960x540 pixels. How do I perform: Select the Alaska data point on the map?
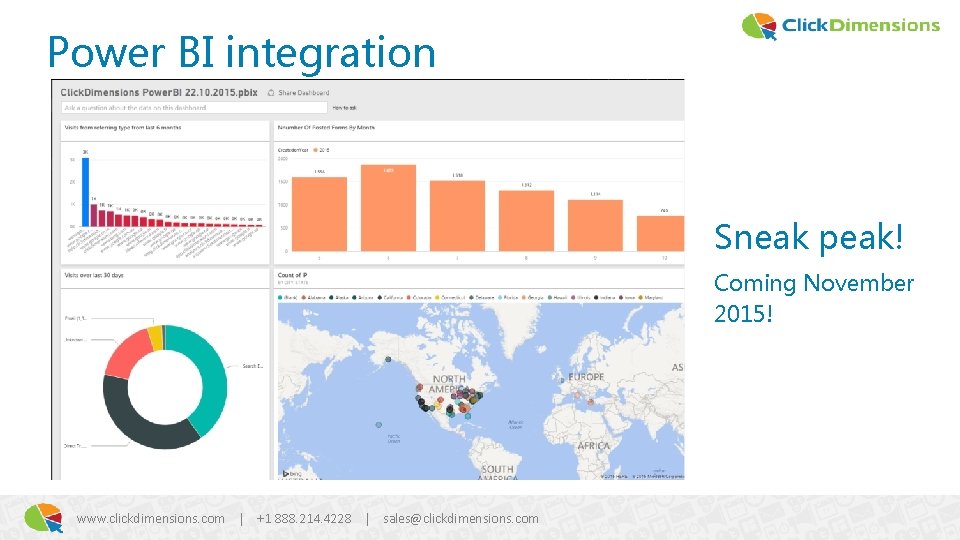(388, 359)
